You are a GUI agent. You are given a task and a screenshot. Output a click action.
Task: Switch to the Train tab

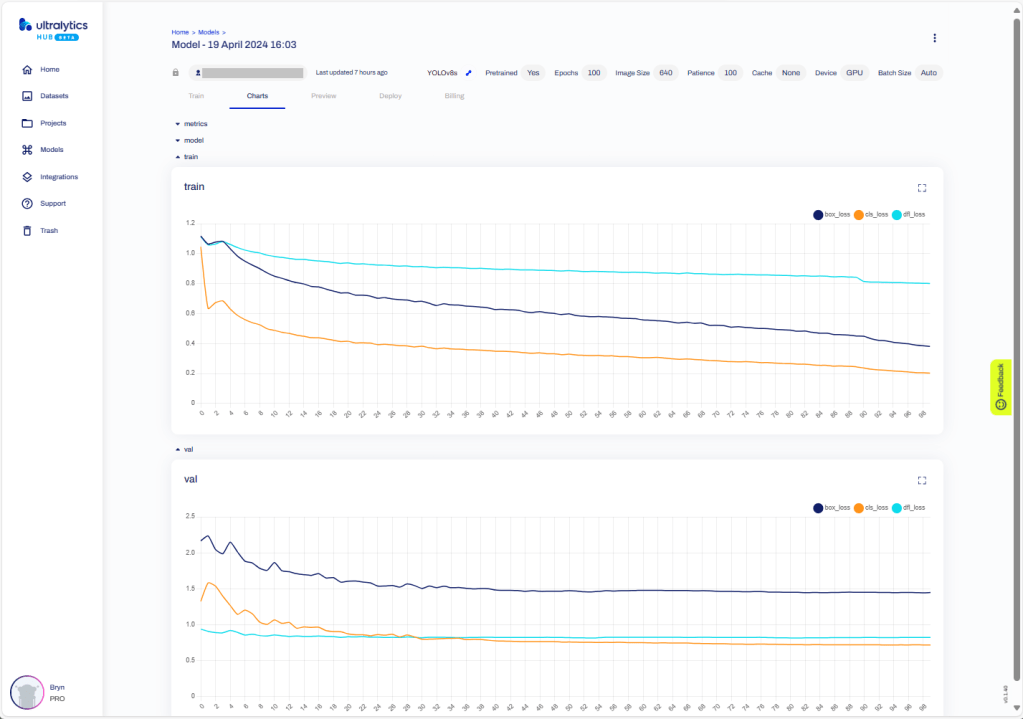click(x=196, y=96)
